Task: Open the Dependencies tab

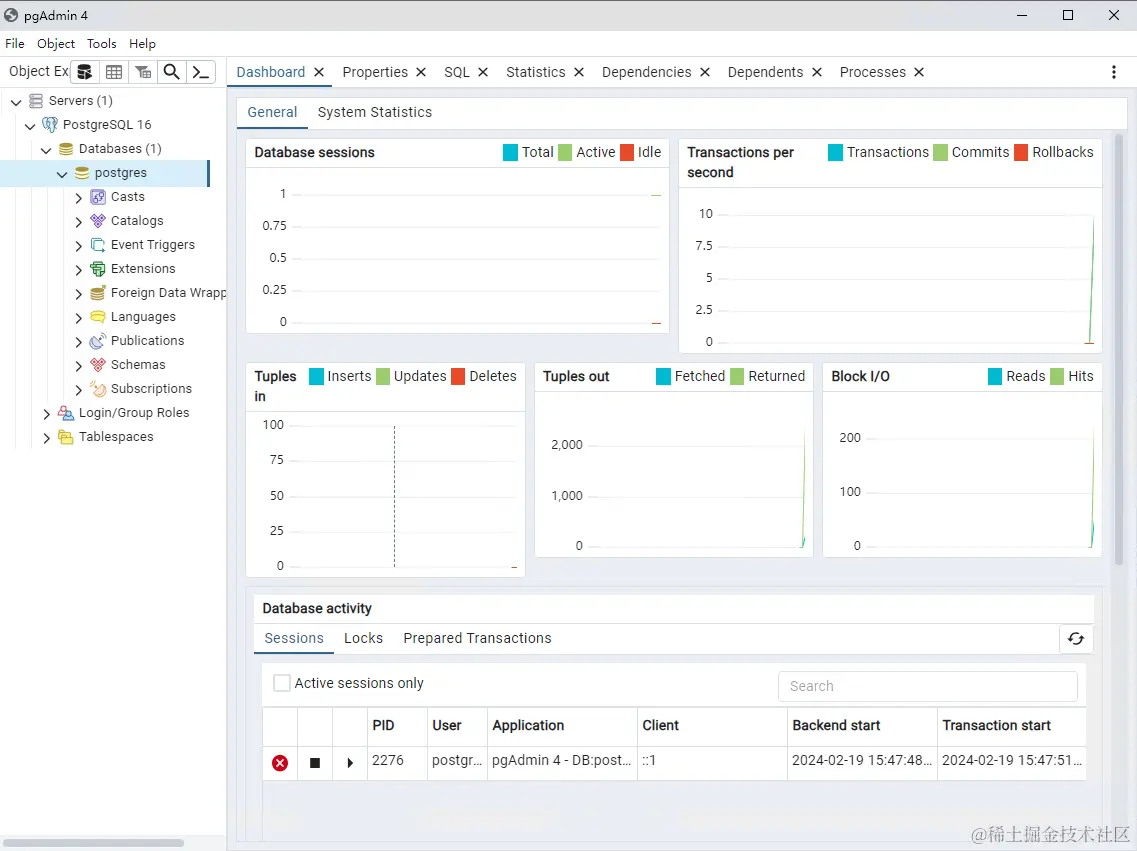Action: click(646, 72)
